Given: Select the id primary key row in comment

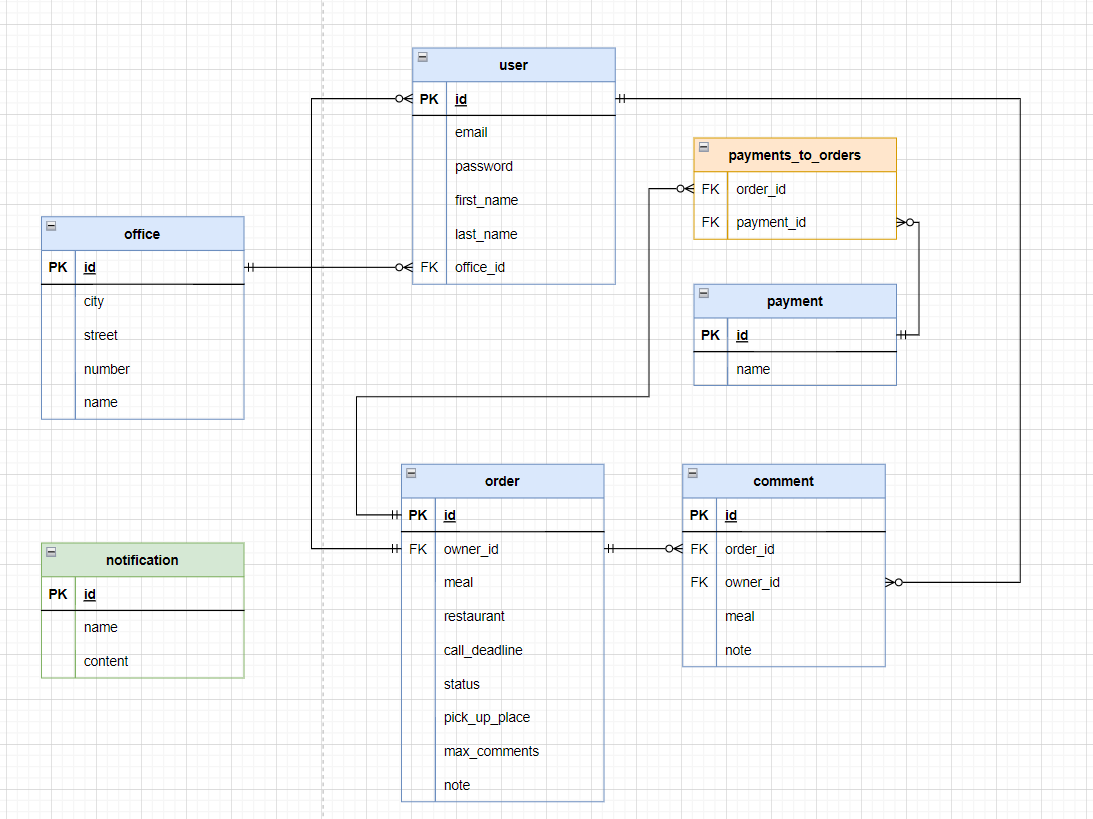Looking at the screenshot, I should coord(730,514).
